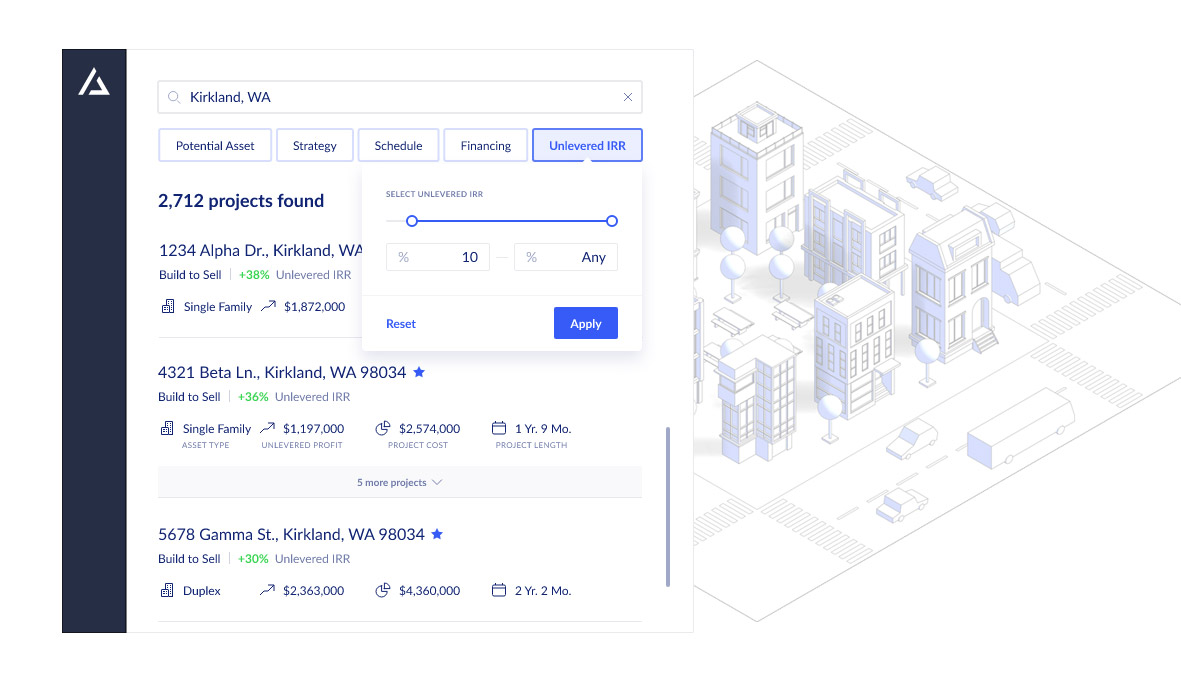The image size is (1181, 682).
Task: Open the Financing filter dropdown
Action: [x=485, y=145]
